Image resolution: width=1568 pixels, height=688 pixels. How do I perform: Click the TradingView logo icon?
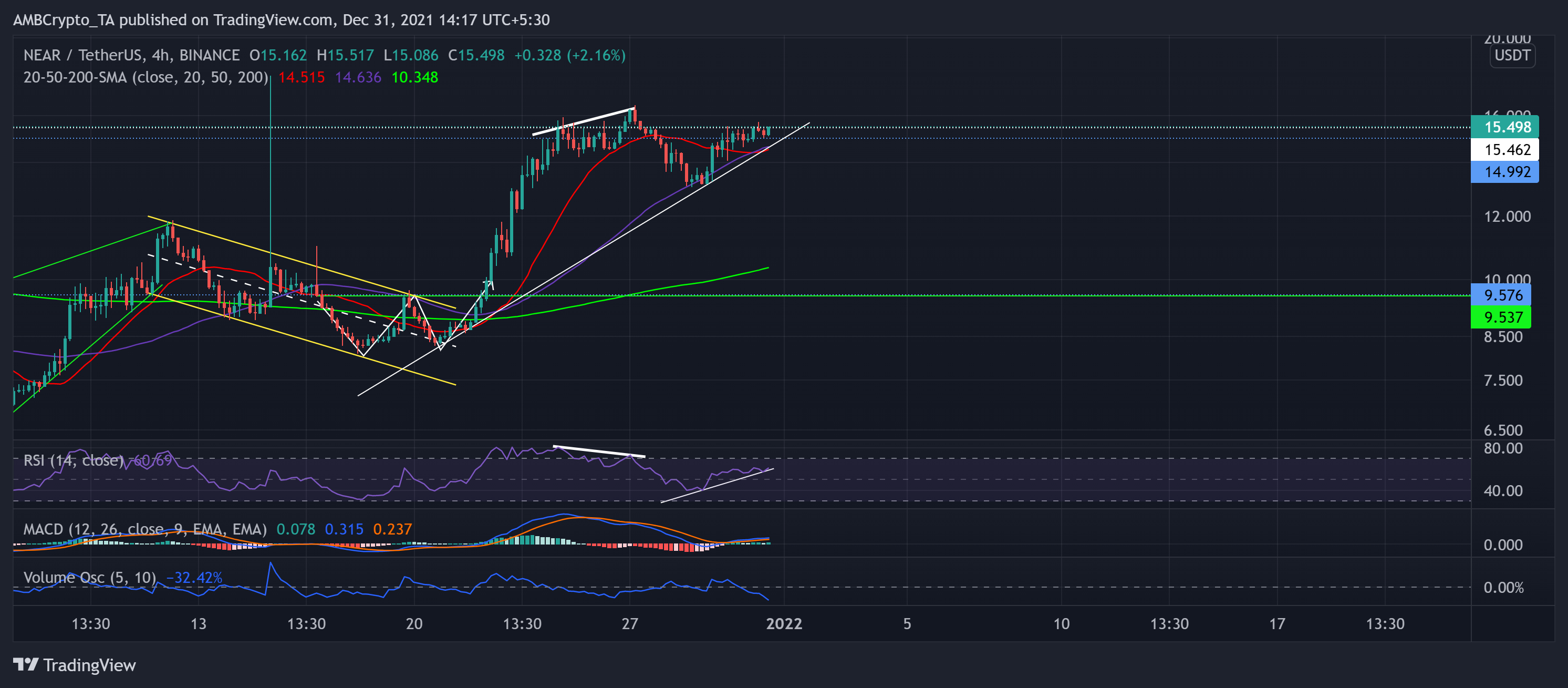point(26,664)
